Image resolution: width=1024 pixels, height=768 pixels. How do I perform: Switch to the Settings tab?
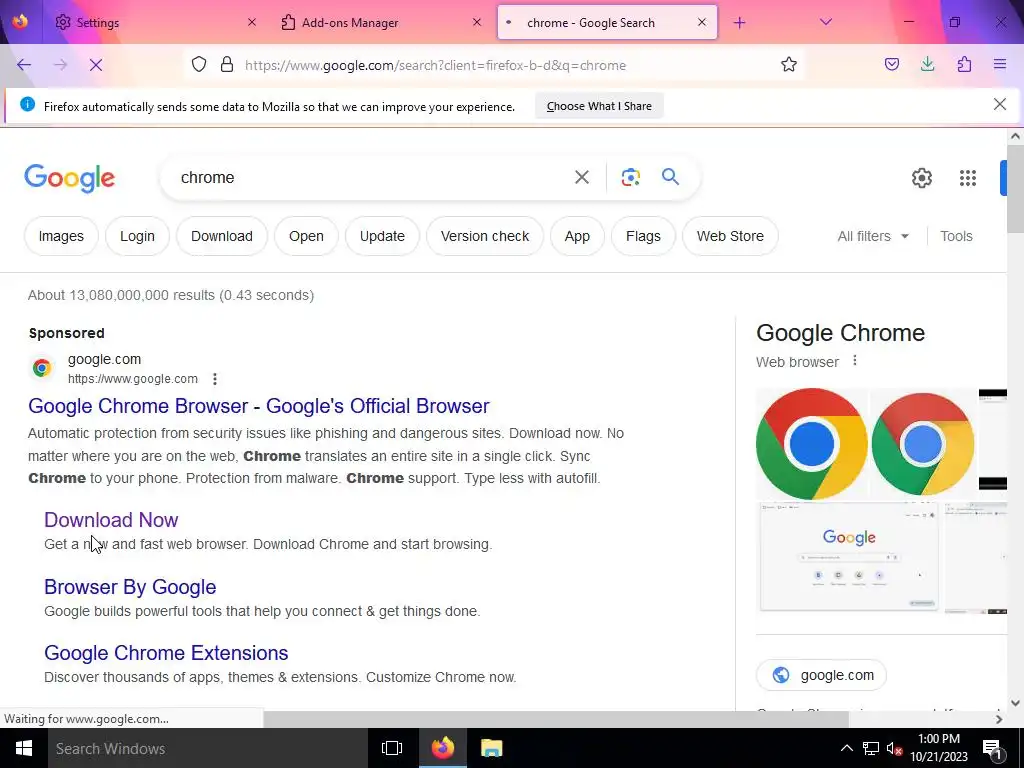(155, 22)
